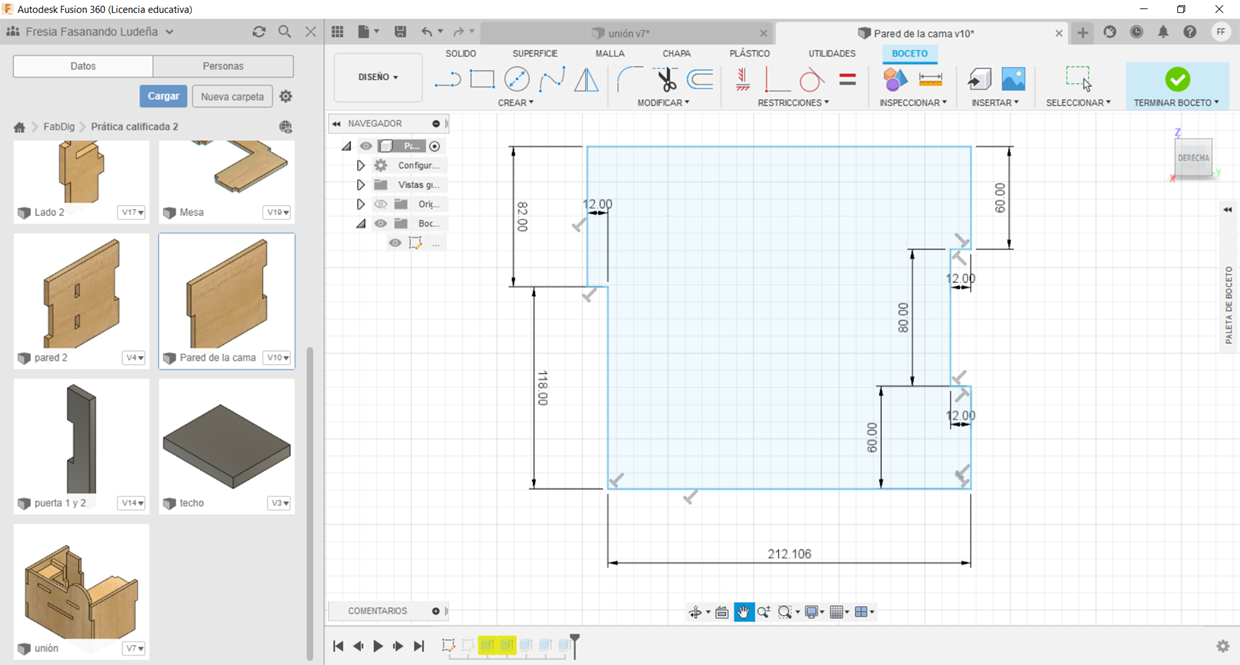The width and height of the screenshot is (1240, 665).
Task: Click the Cargar upload button
Action: pyautogui.click(x=163, y=96)
